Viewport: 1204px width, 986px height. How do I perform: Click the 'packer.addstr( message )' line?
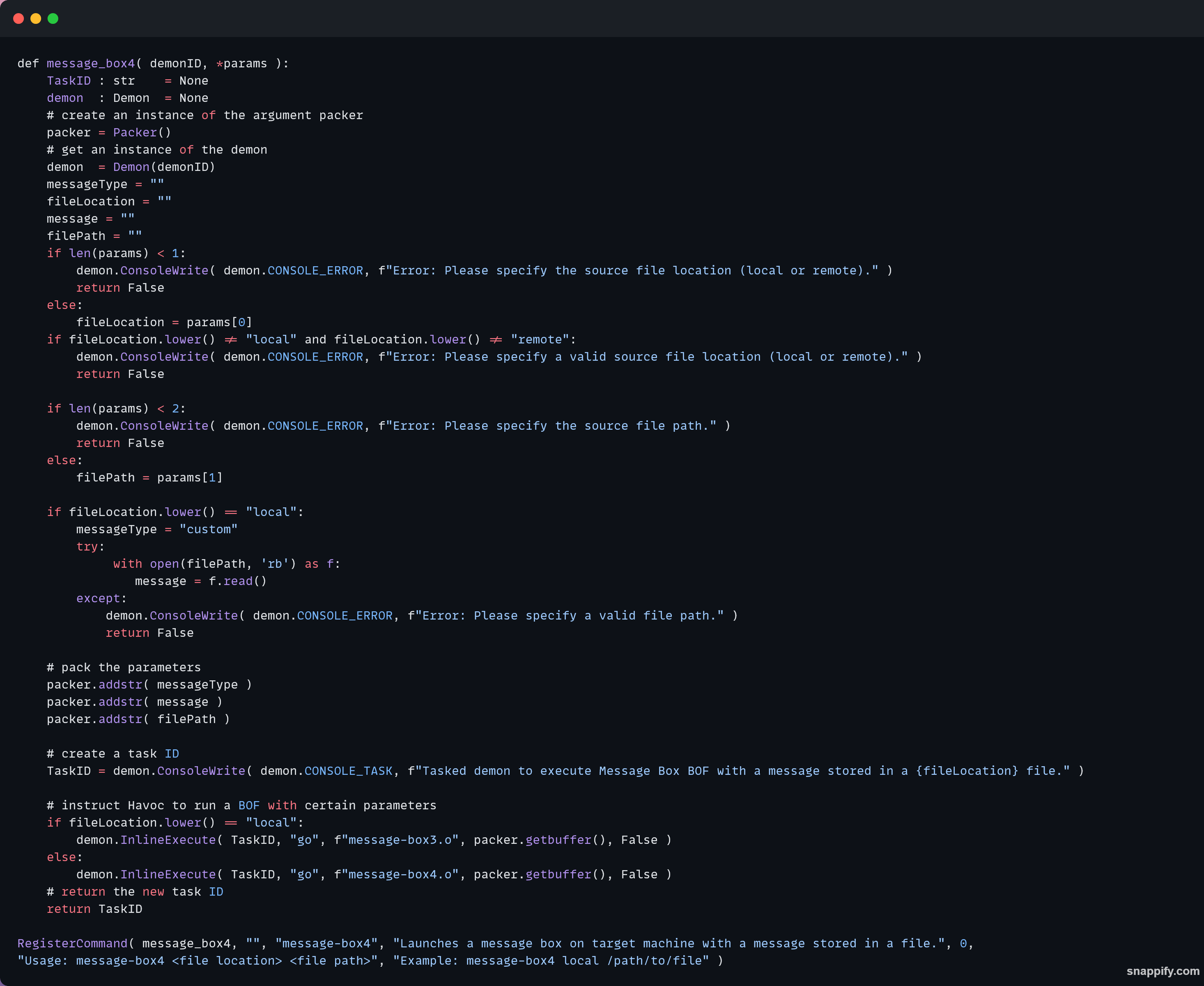pyautogui.click(x=135, y=702)
